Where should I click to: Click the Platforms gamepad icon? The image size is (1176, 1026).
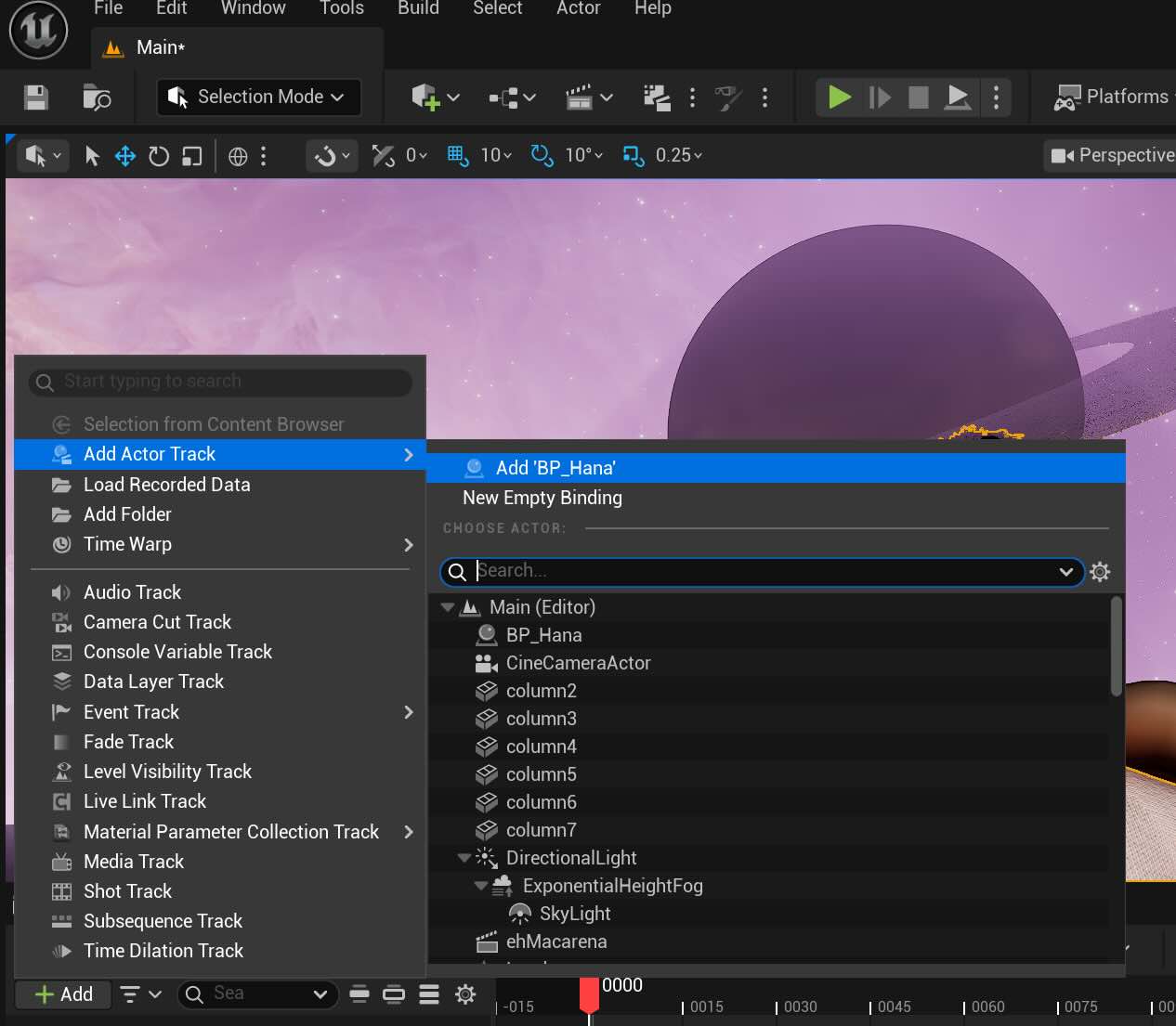click(x=1066, y=97)
